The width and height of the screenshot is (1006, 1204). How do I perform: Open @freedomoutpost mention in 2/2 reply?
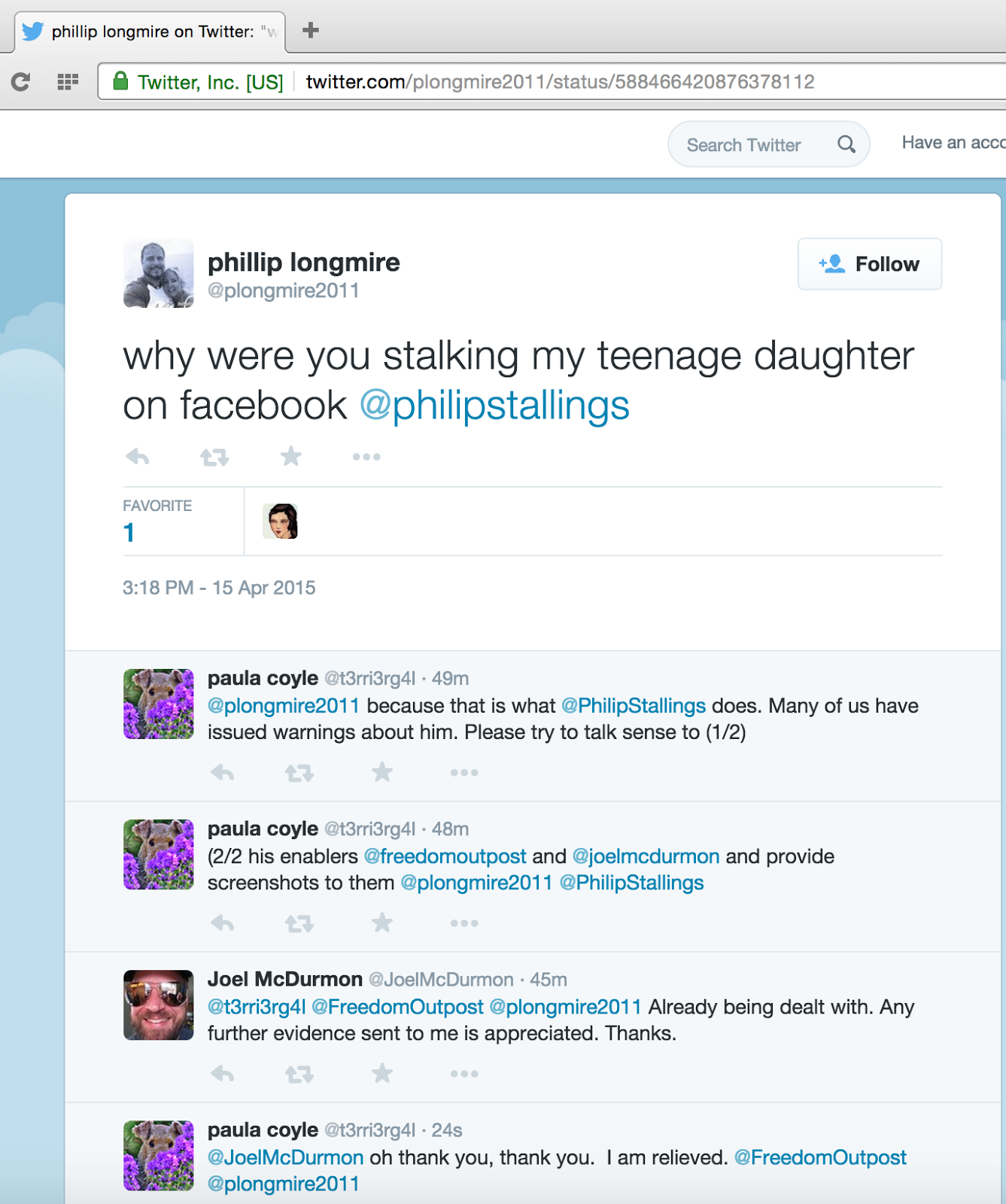445,856
